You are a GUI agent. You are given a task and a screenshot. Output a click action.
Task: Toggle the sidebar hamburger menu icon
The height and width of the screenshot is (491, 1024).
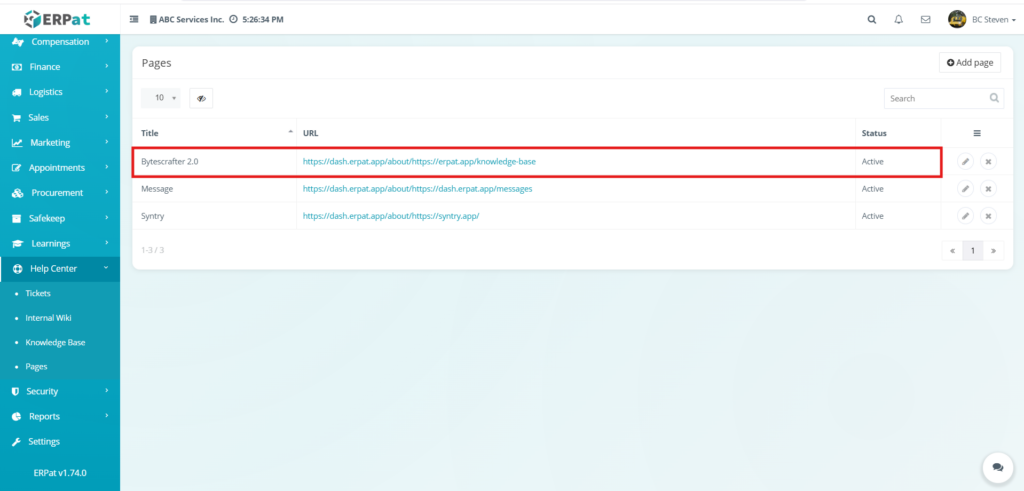tap(134, 19)
